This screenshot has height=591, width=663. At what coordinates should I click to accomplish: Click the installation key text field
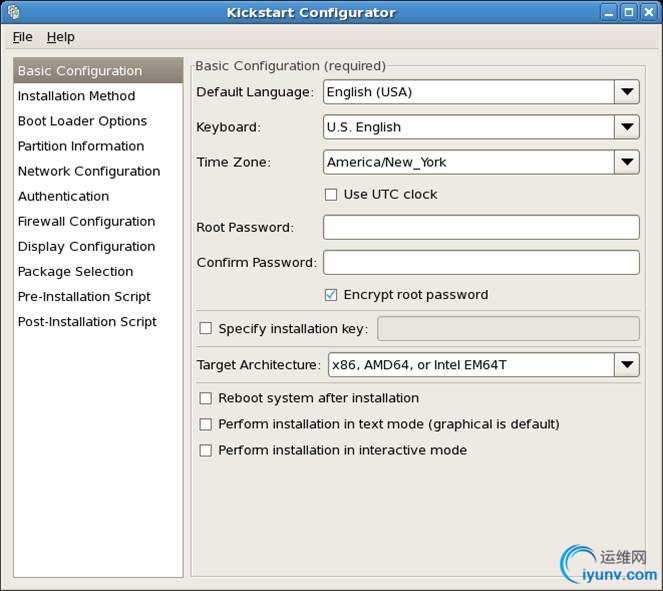[508, 328]
